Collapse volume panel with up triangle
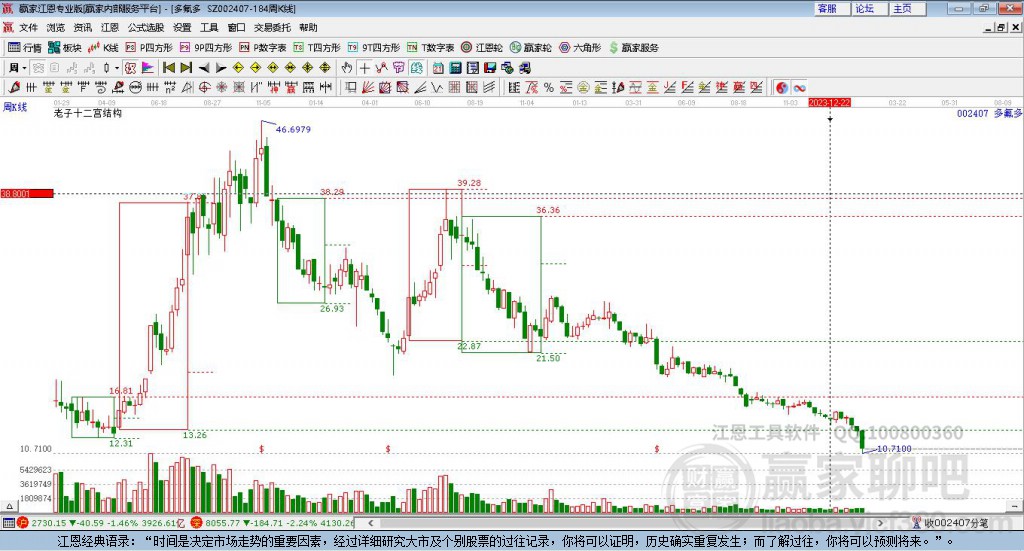Screen dimensions: 1024x551 point(9,506)
